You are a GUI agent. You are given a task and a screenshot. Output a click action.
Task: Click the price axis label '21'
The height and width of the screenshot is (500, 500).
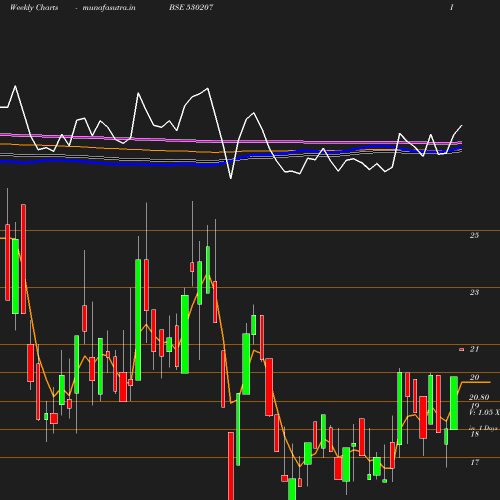[474, 349]
